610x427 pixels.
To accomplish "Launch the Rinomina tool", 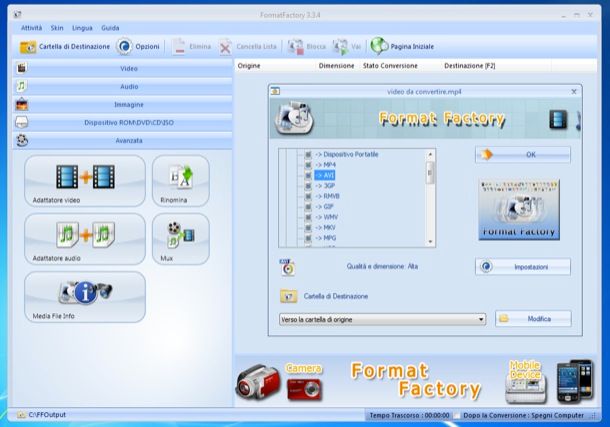I will (x=181, y=181).
